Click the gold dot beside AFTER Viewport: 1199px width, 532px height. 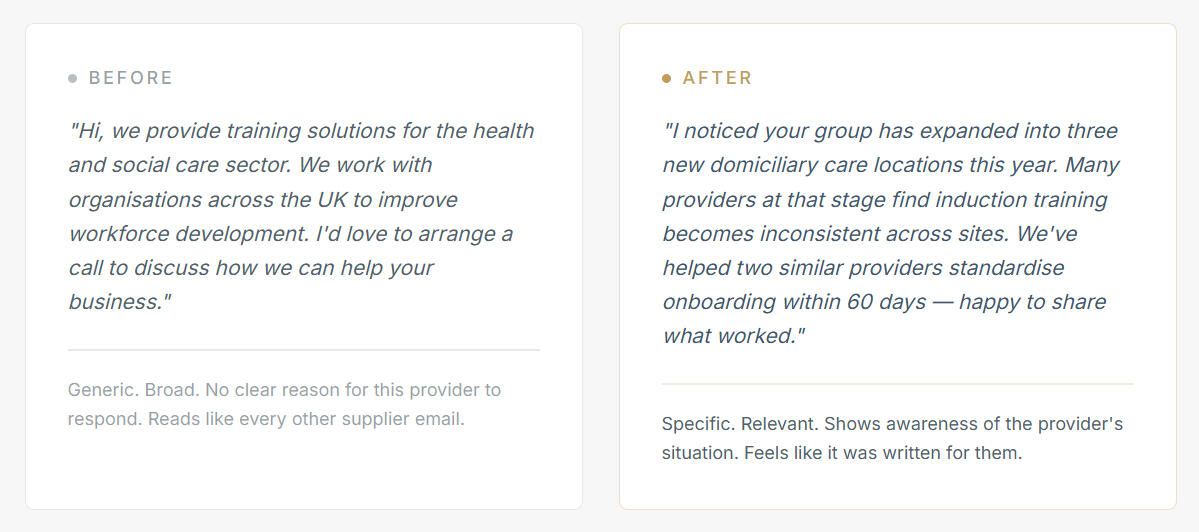667,78
